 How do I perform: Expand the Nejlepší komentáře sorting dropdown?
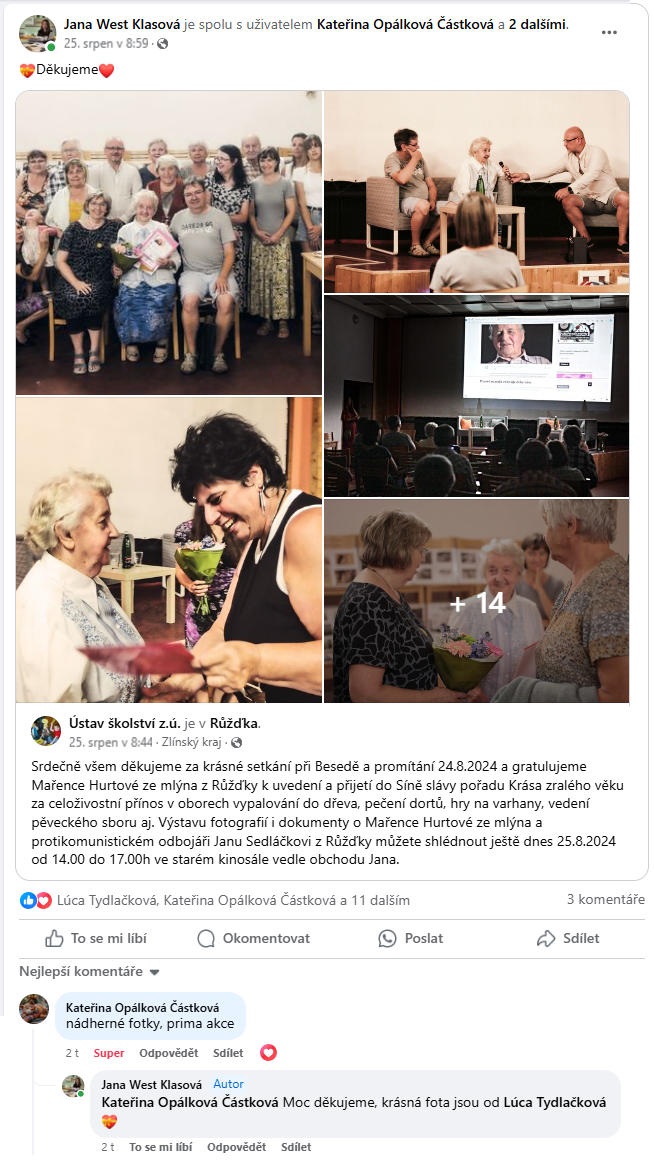coord(89,971)
